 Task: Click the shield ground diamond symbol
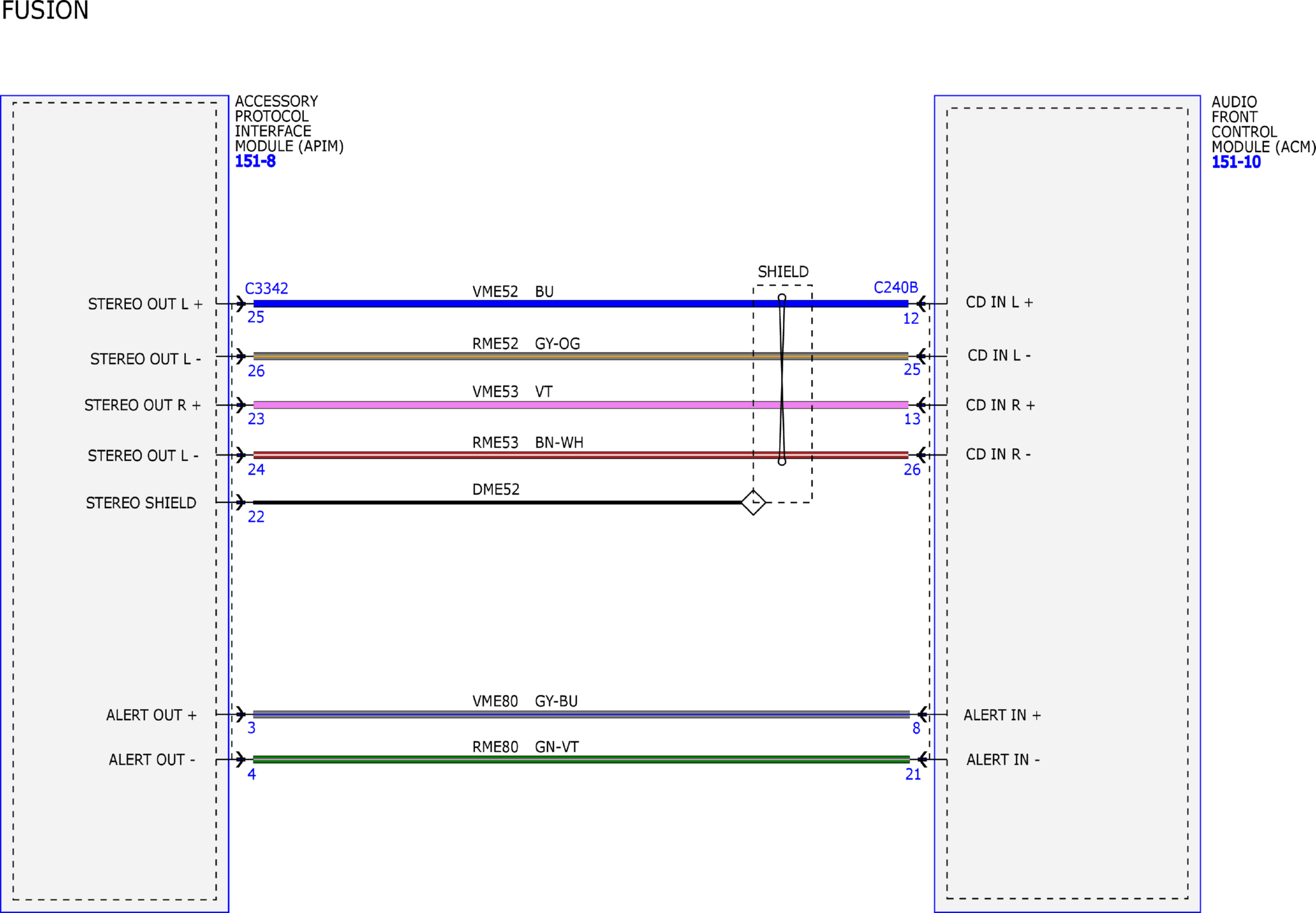(x=753, y=502)
